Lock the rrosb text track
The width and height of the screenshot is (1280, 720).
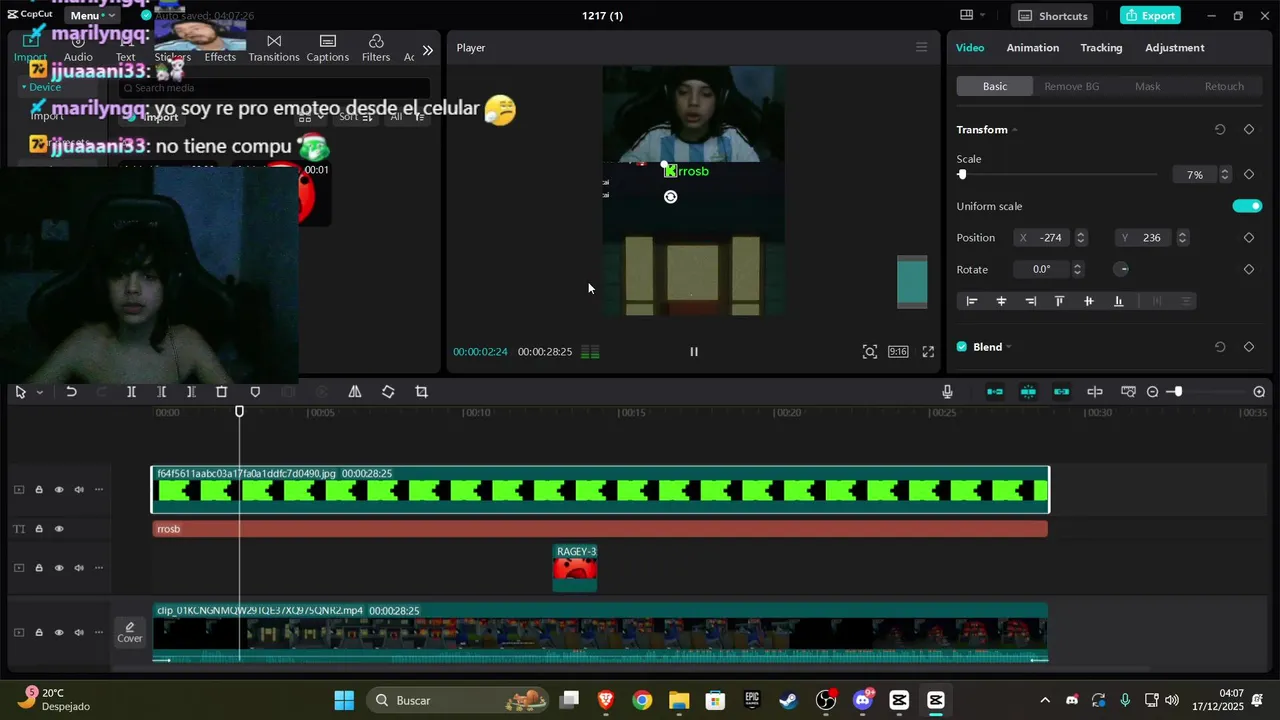click(39, 529)
